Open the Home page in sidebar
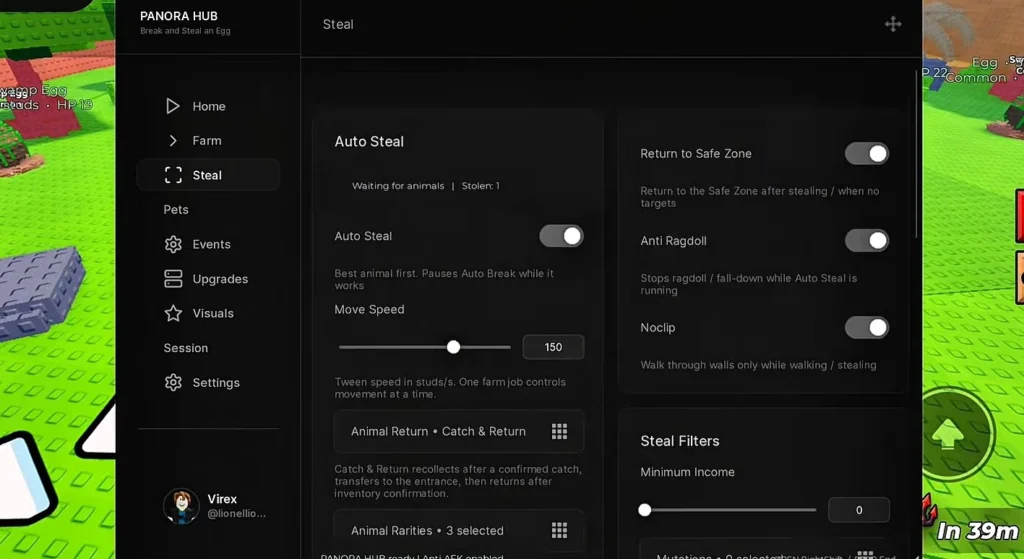The width and height of the screenshot is (1024, 559). coord(208,106)
